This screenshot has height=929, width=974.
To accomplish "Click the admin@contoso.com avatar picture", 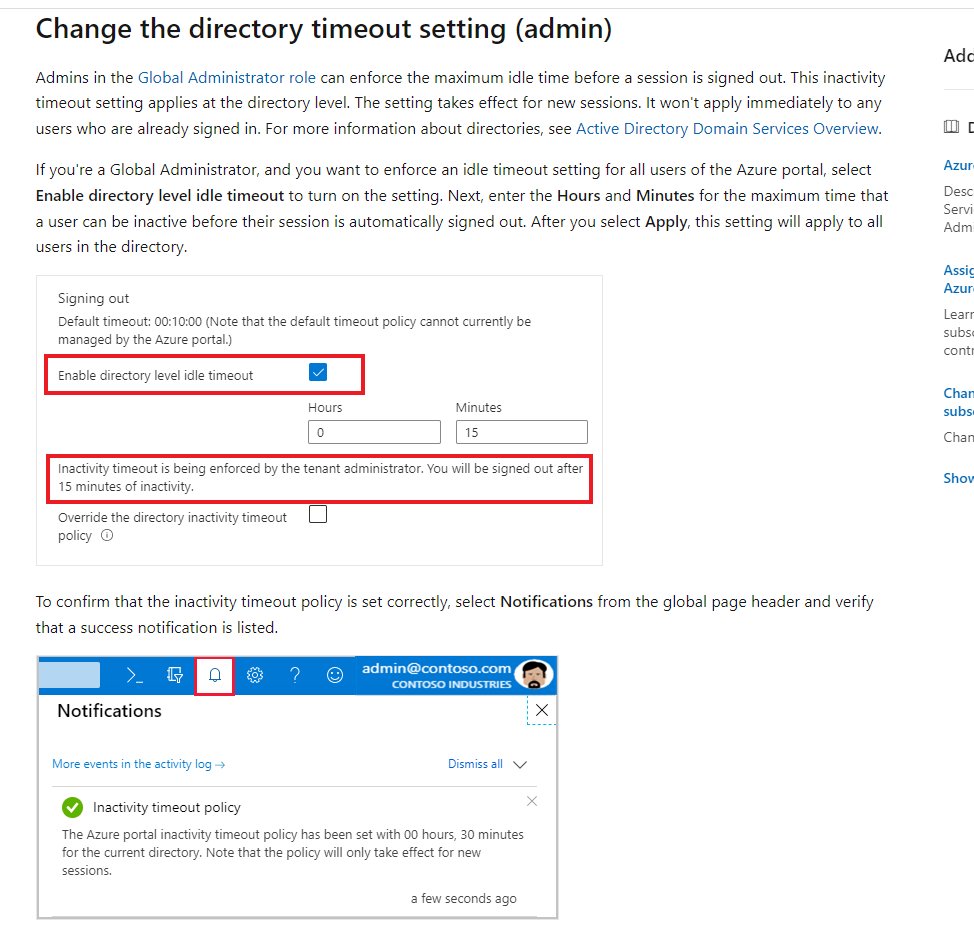I will pos(534,674).
